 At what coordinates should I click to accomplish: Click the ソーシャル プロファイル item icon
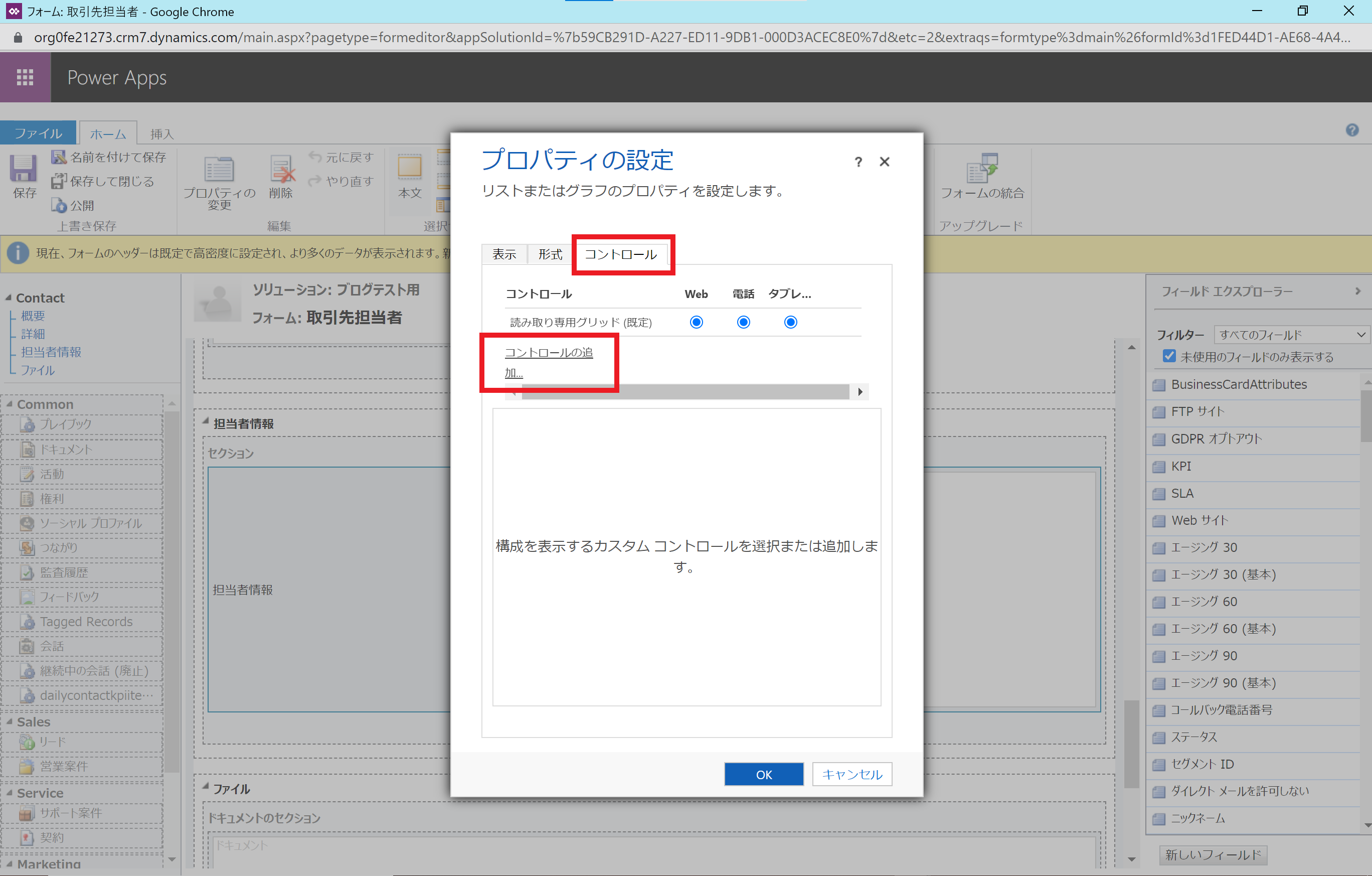28,523
